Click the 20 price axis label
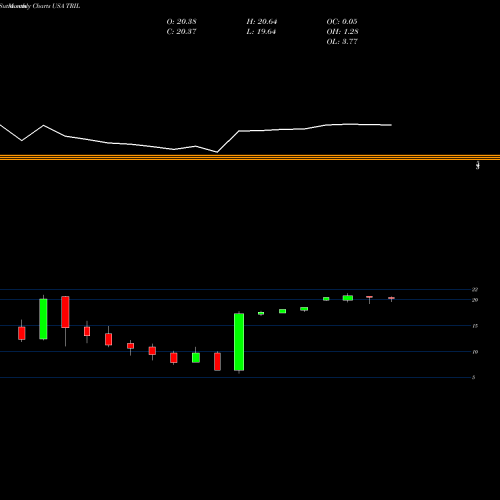This screenshot has height=500, width=500. [475, 300]
